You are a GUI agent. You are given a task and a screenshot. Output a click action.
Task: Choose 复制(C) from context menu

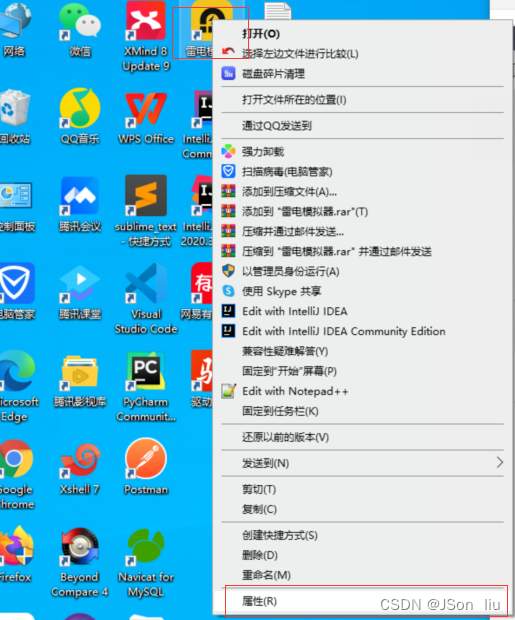click(x=259, y=509)
